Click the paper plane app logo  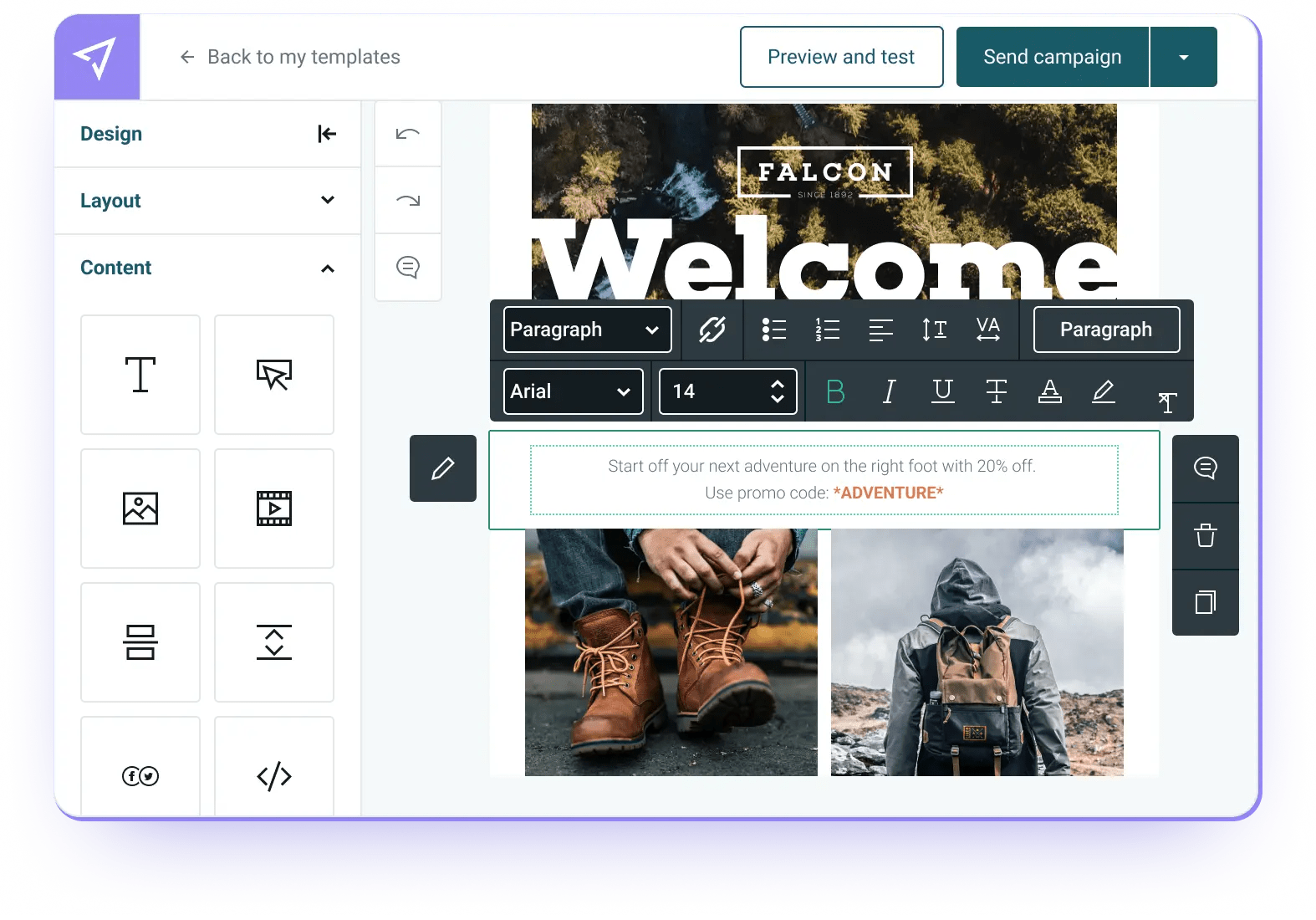click(x=97, y=57)
